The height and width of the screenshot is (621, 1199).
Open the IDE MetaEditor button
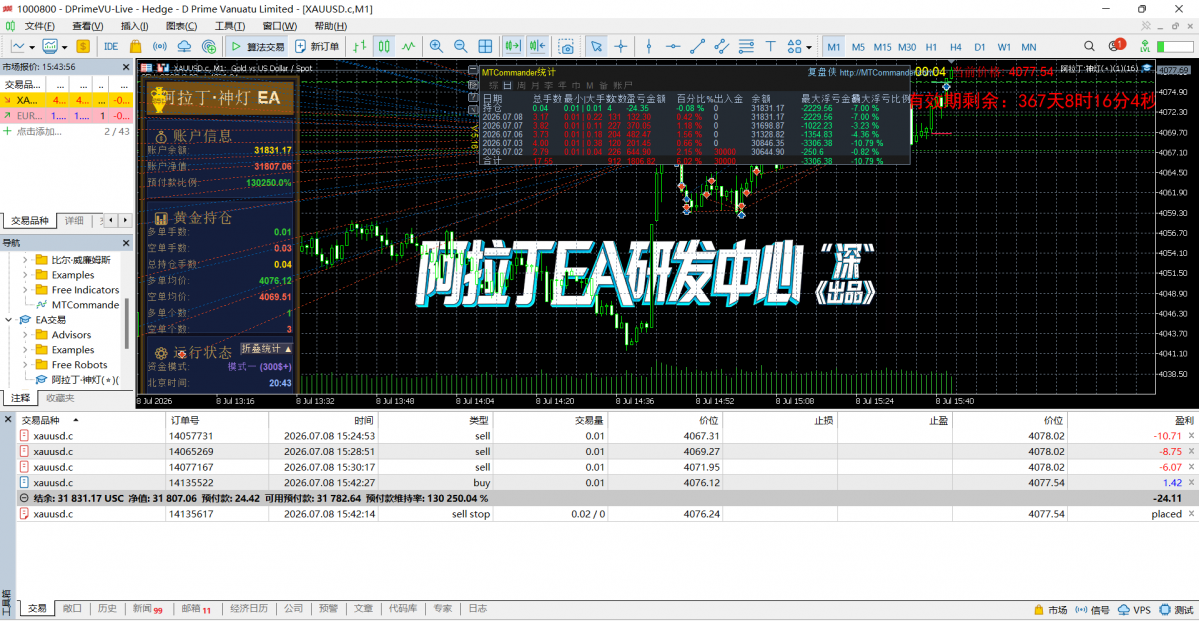click(111, 46)
